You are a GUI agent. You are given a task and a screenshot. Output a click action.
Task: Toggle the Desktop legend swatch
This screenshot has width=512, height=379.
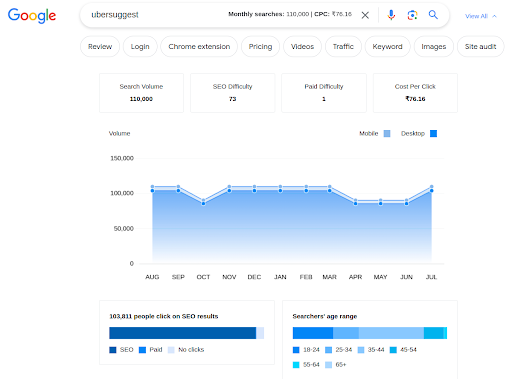click(433, 134)
